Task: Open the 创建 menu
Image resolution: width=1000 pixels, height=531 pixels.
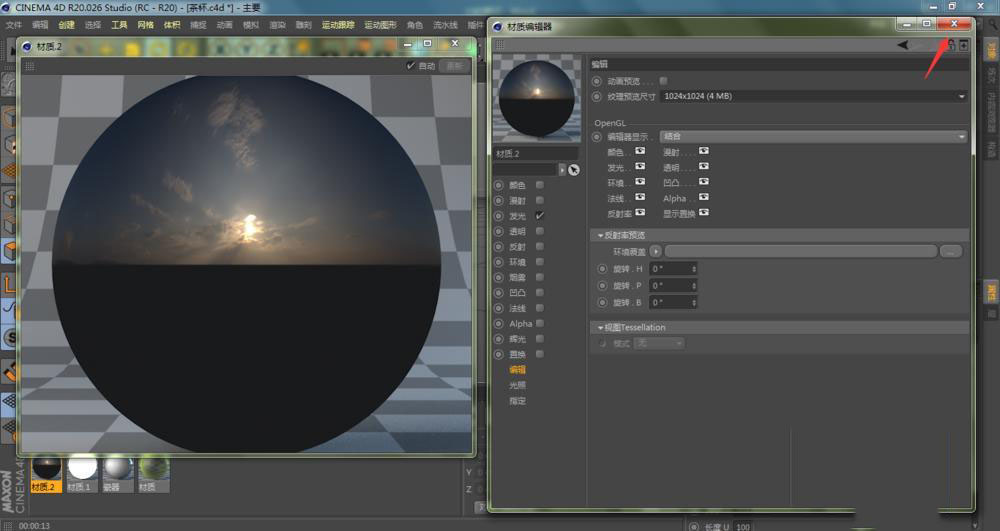Action: coord(66,25)
